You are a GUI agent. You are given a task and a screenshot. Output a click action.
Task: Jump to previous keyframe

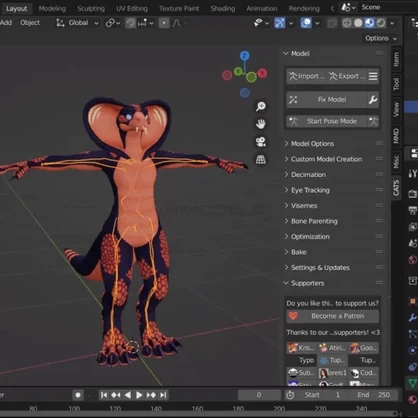click(116, 395)
